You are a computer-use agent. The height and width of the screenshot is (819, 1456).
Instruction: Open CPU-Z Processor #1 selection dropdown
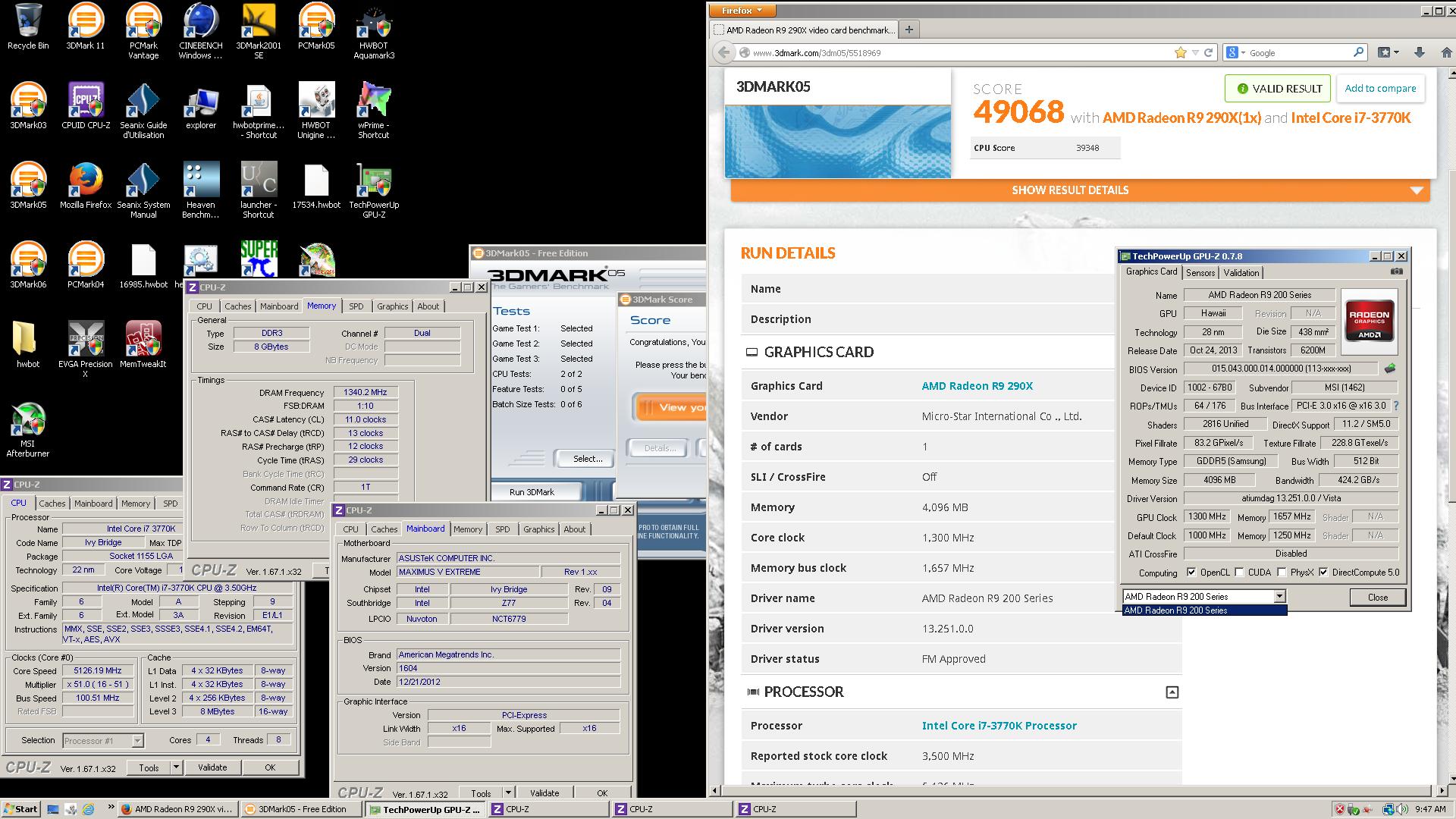pos(137,740)
